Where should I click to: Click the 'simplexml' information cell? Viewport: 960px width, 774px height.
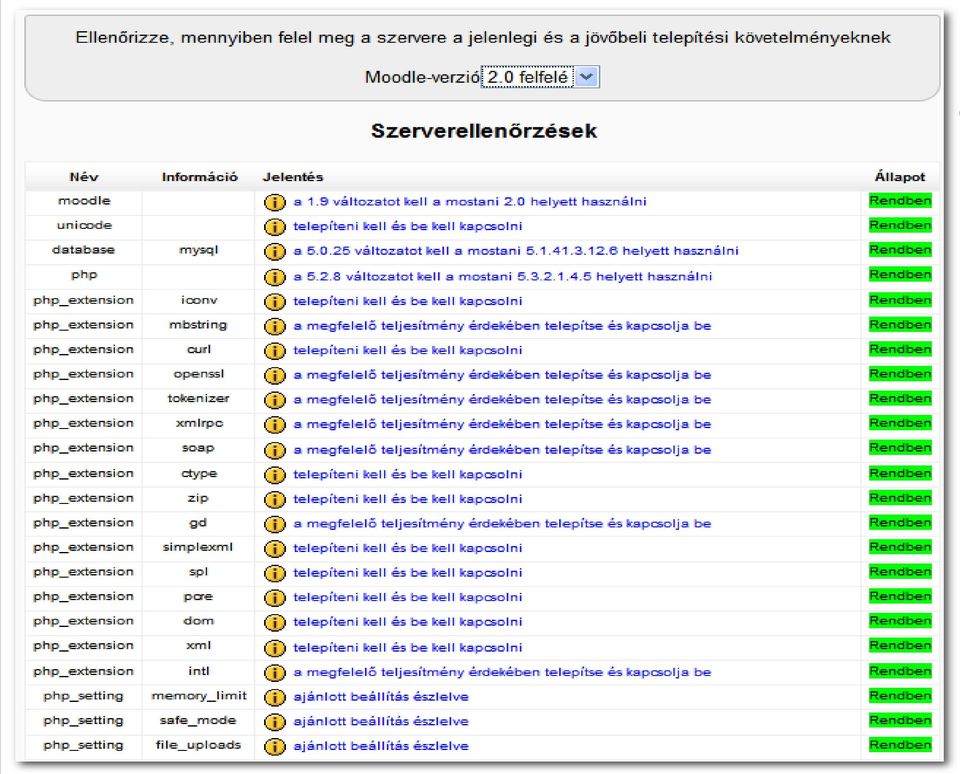tap(198, 547)
